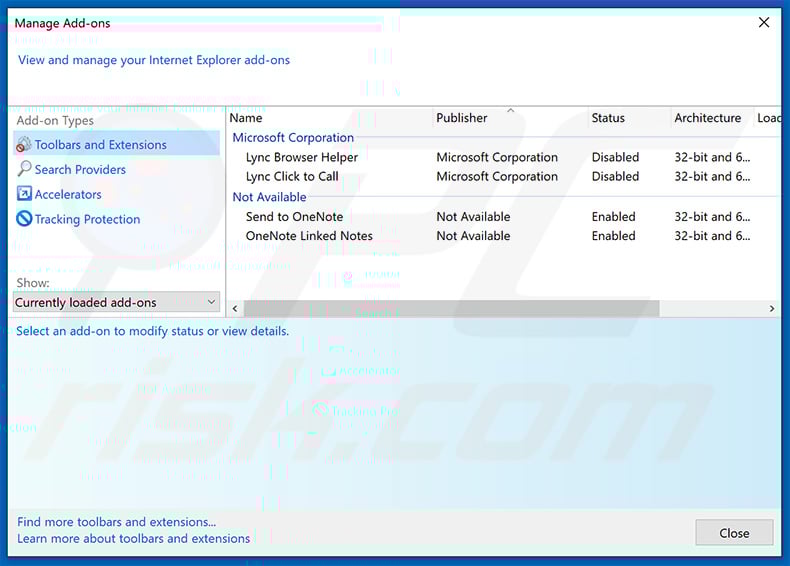Click the Accelerators arrow icon
Viewport: 790px width, 566px height.
coord(24,194)
